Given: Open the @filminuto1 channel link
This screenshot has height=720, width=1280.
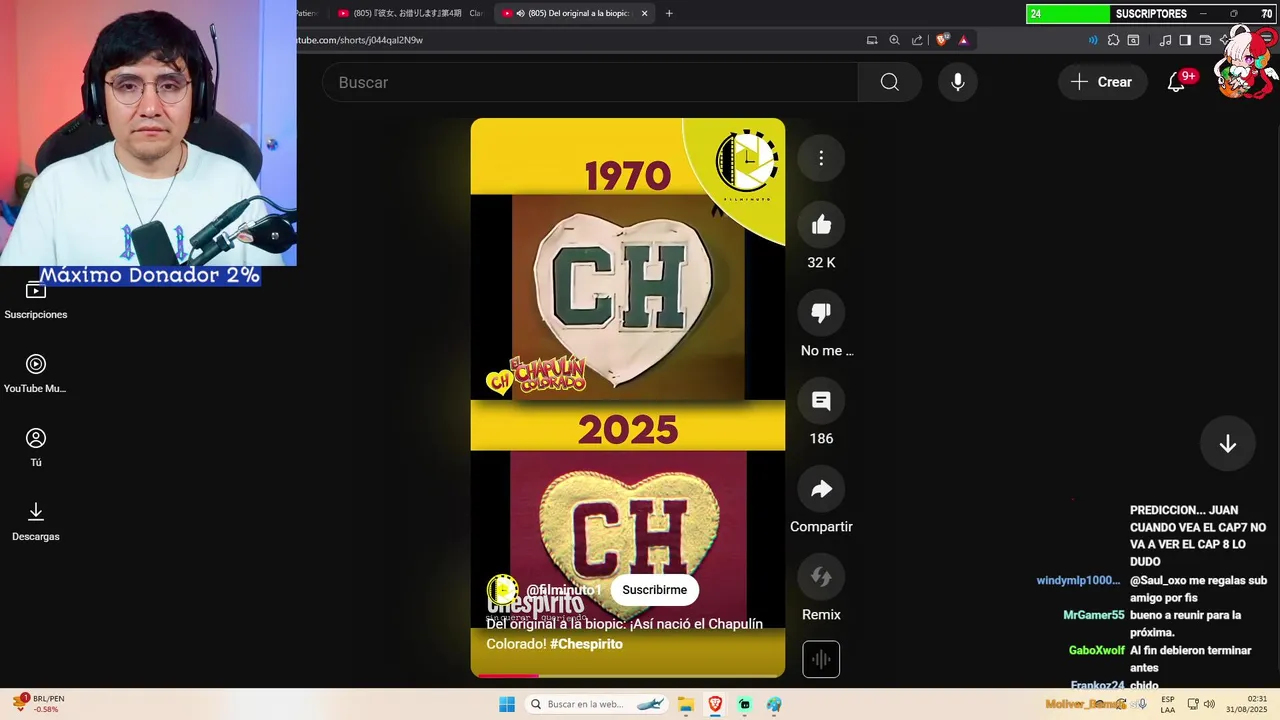Looking at the screenshot, I should pyautogui.click(x=564, y=590).
